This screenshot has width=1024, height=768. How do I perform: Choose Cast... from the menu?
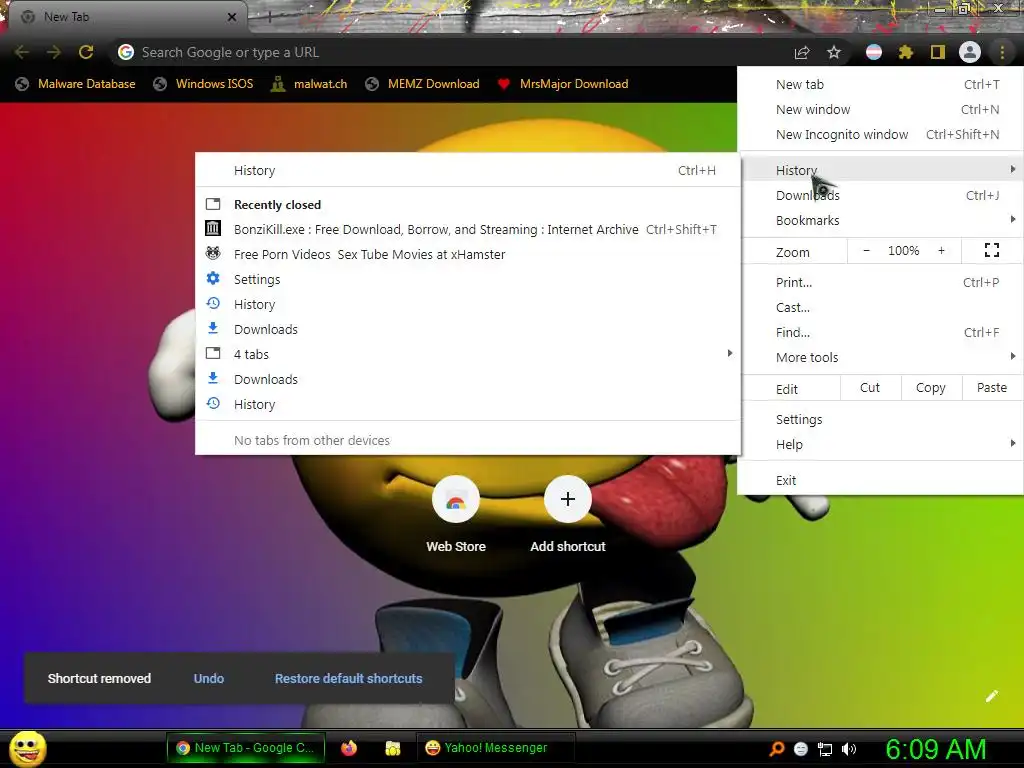pyautogui.click(x=880, y=308)
